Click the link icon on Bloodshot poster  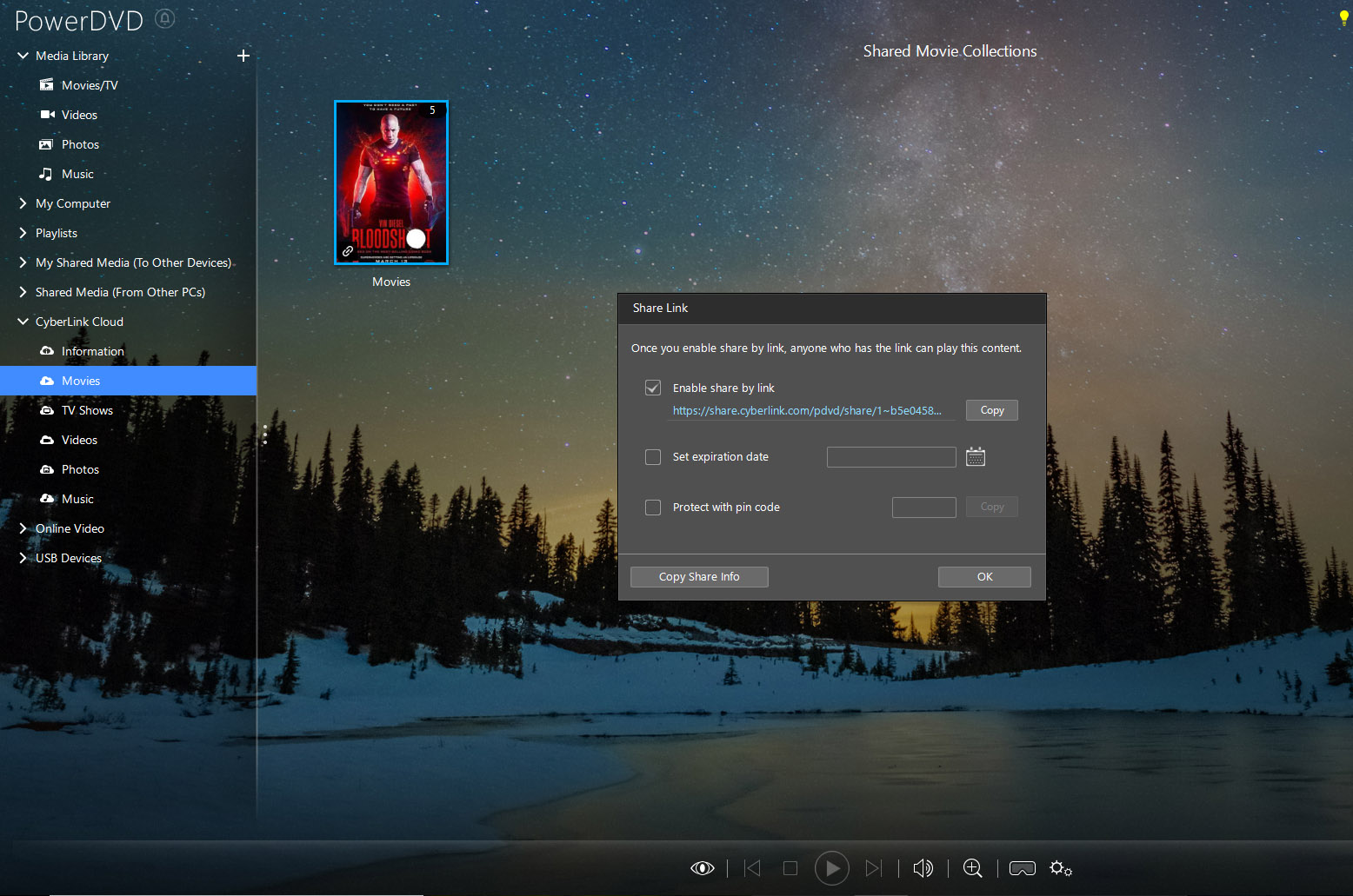(348, 251)
